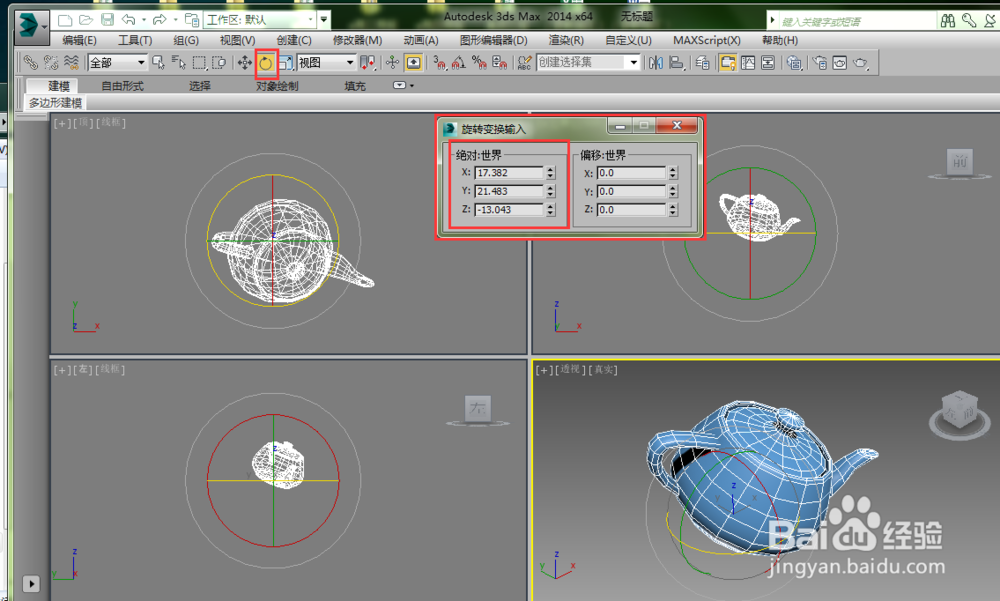This screenshot has height=601, width=1000.
Task: Switch to the 对象绘制 ribbon tab
Action: tap(277, 85)
